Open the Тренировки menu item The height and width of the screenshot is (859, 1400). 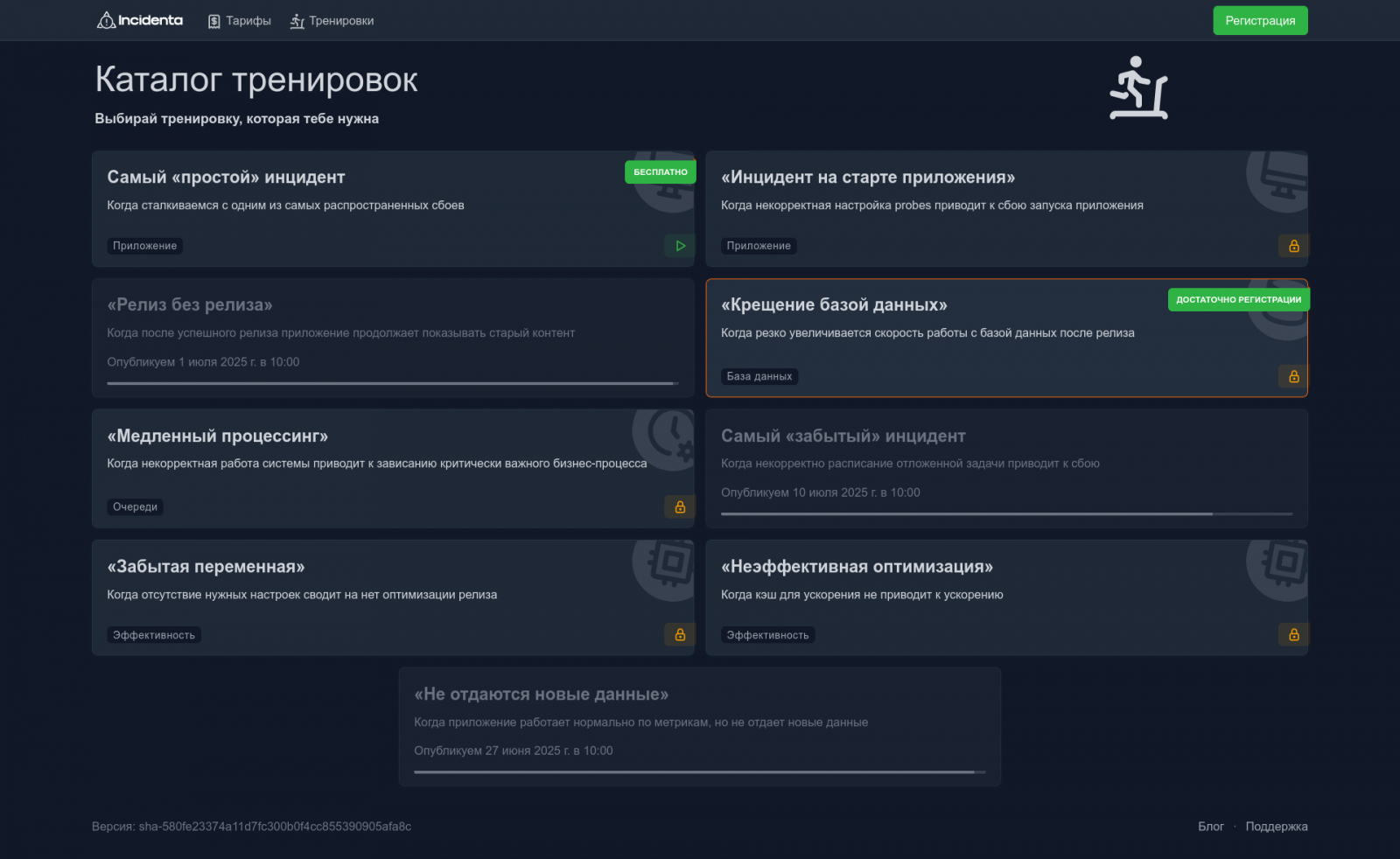tap(332, 21)
